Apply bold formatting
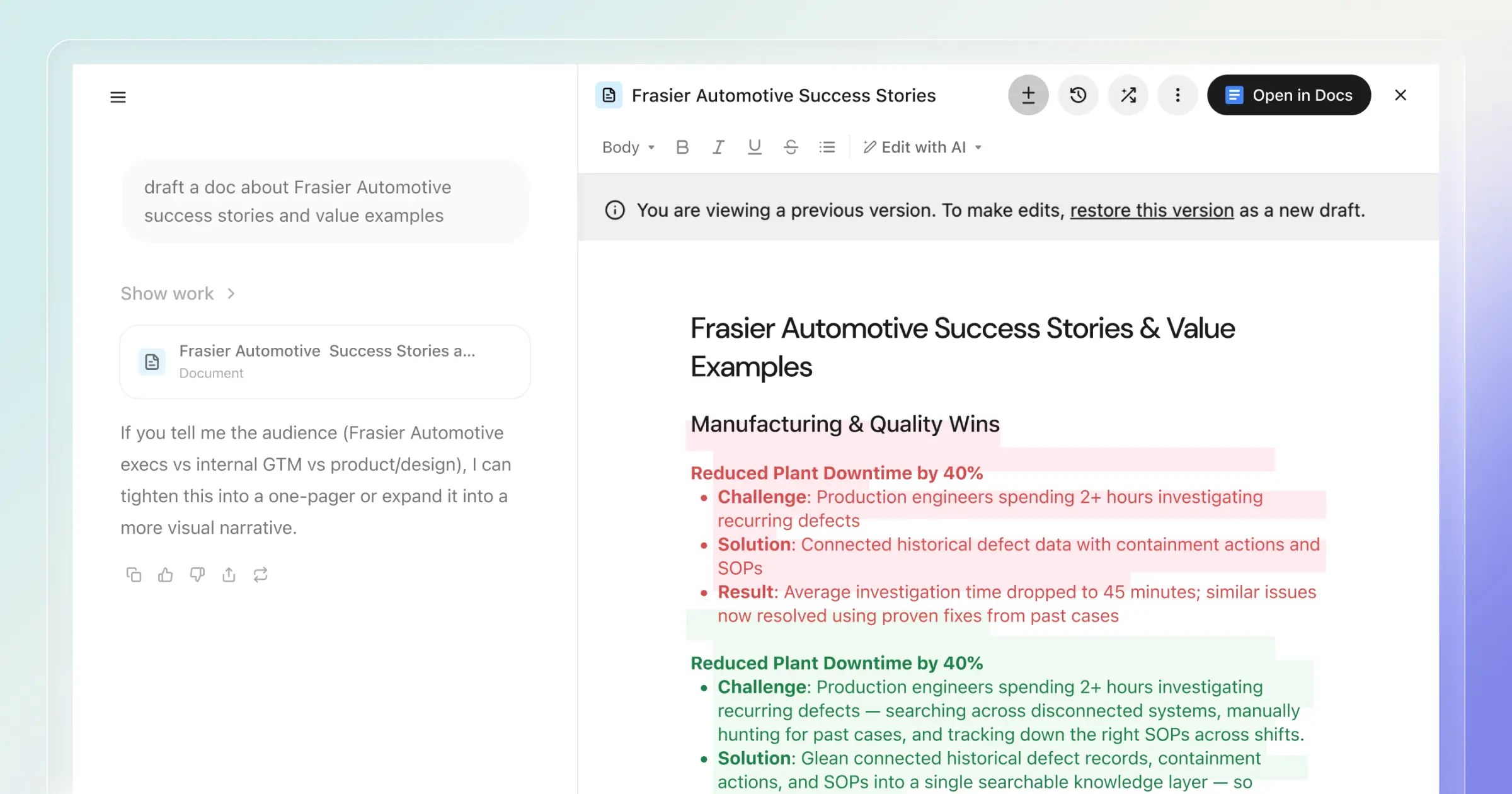 tap(682, 147)
